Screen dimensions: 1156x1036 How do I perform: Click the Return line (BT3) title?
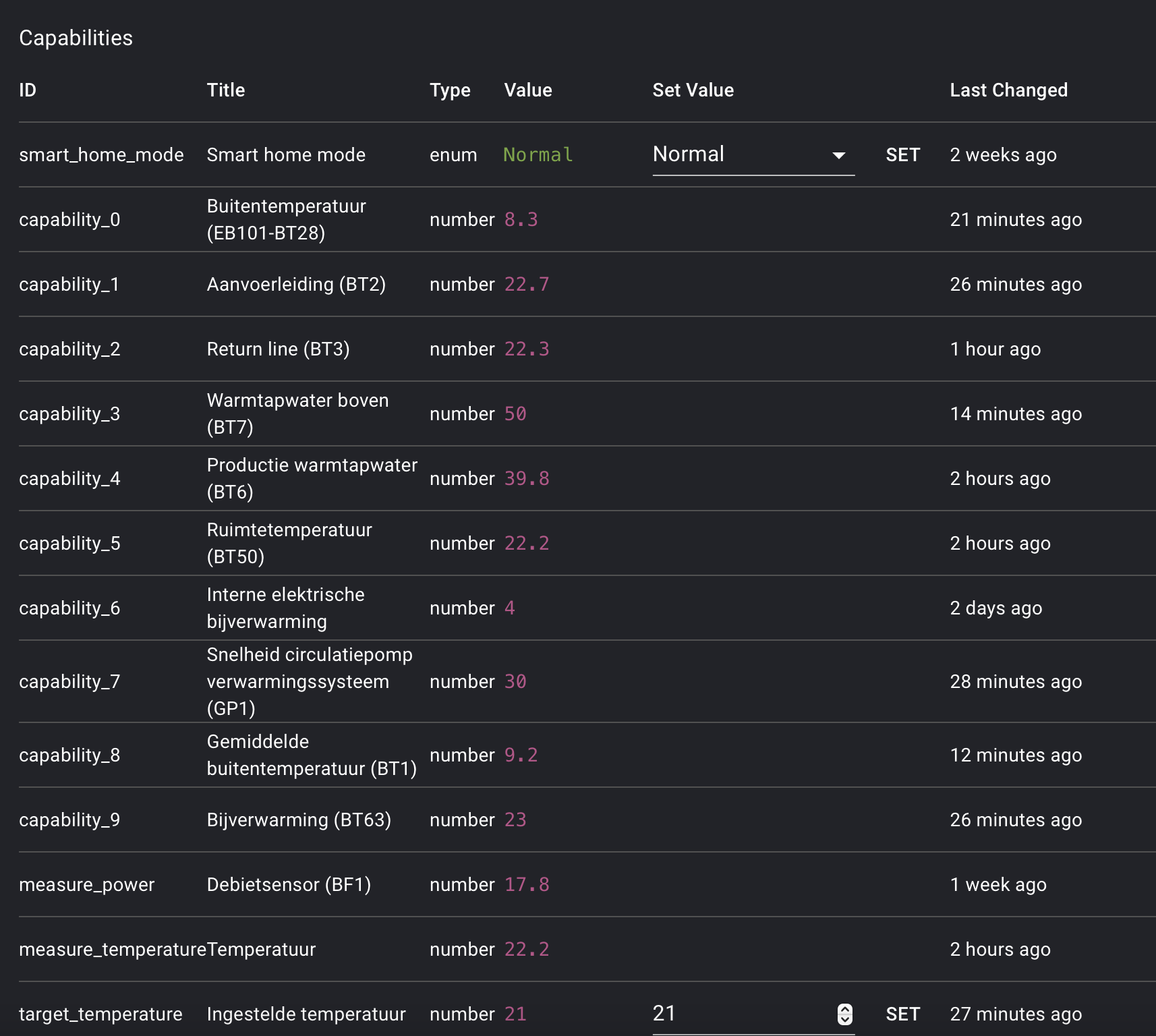(278, 349)
